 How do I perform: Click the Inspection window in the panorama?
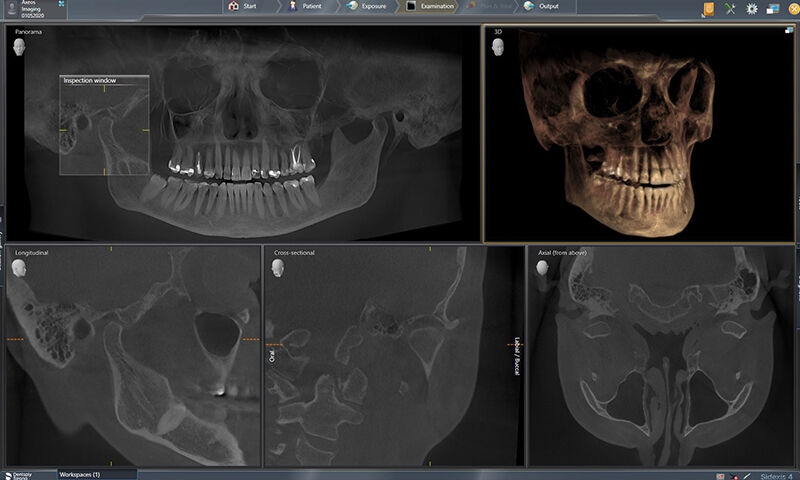(x=104, y=125)
